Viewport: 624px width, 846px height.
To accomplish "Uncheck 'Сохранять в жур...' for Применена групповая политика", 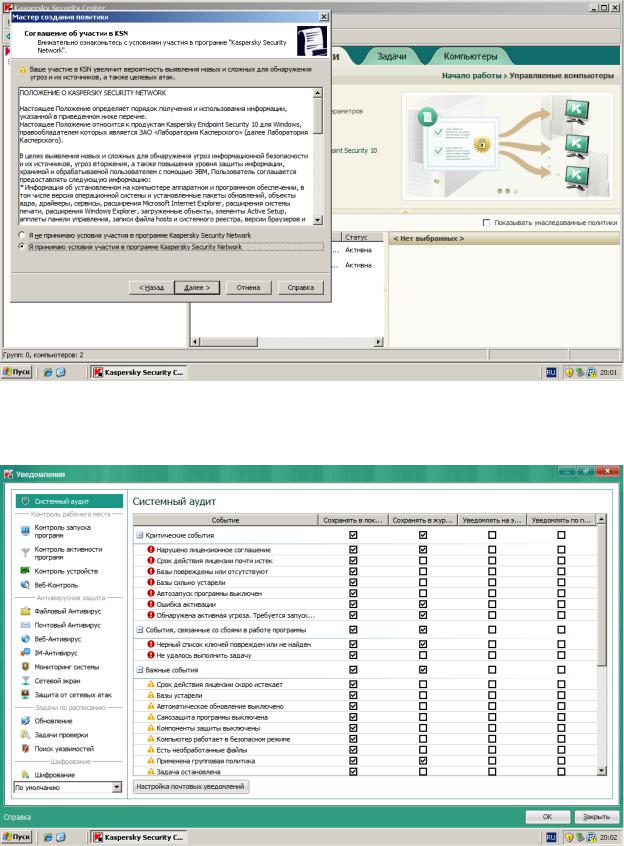I will click(x=423, y=761).
